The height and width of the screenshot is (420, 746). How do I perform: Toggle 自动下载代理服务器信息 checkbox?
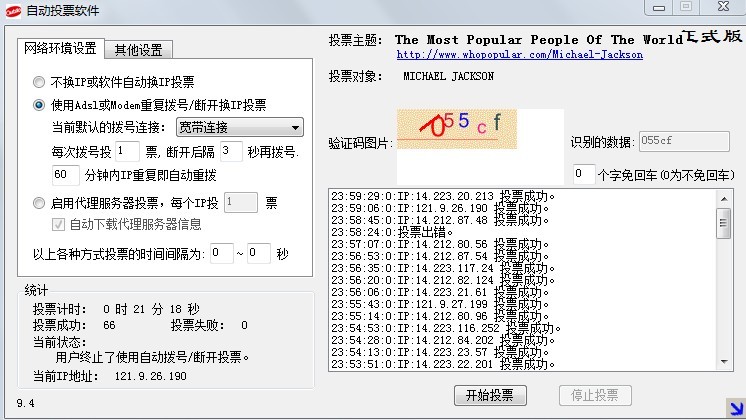click(58, 224)
